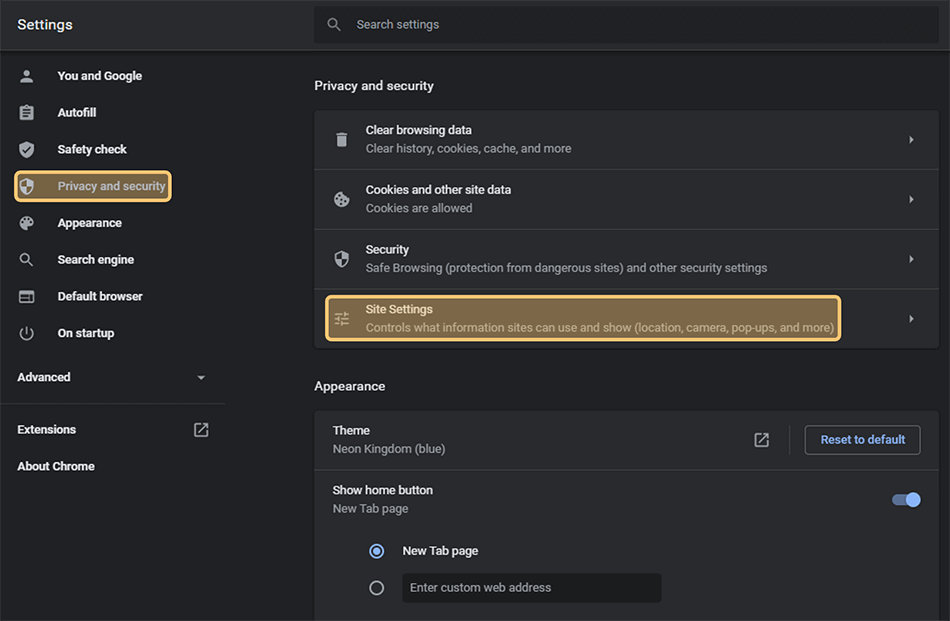950x621 pixels.
Task: Go to You and Google section
Action: [x=99, y=76]
